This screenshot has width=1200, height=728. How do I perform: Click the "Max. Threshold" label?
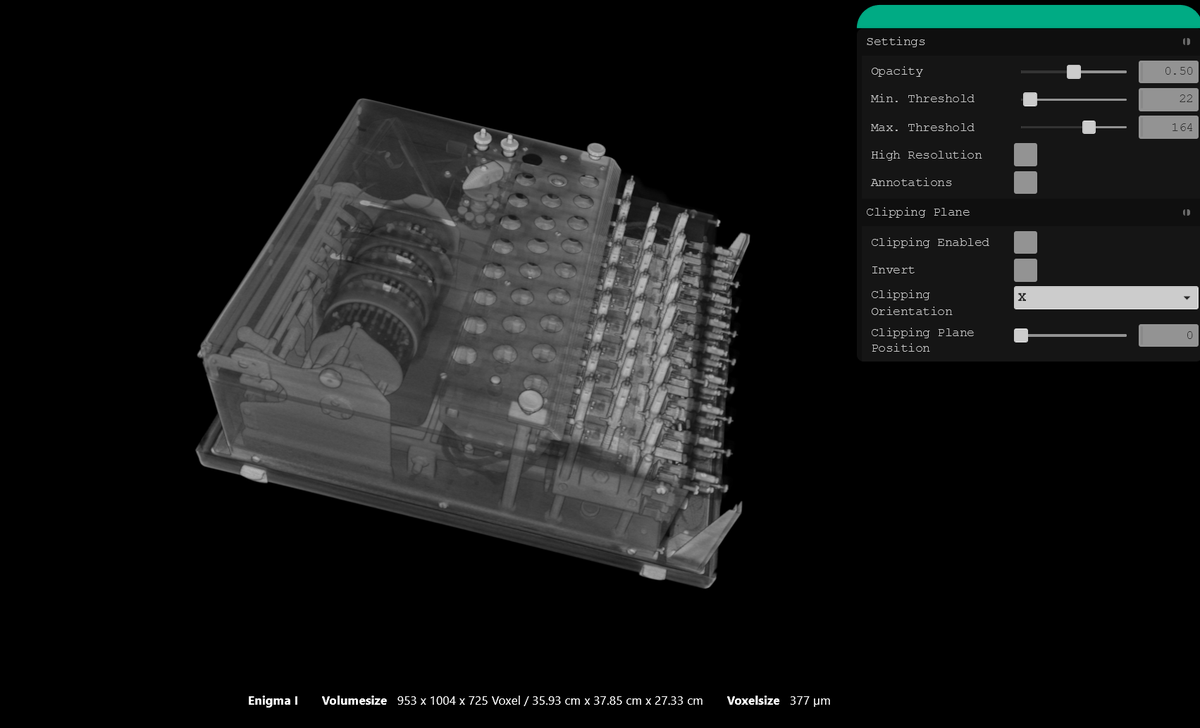pos(922,127)
